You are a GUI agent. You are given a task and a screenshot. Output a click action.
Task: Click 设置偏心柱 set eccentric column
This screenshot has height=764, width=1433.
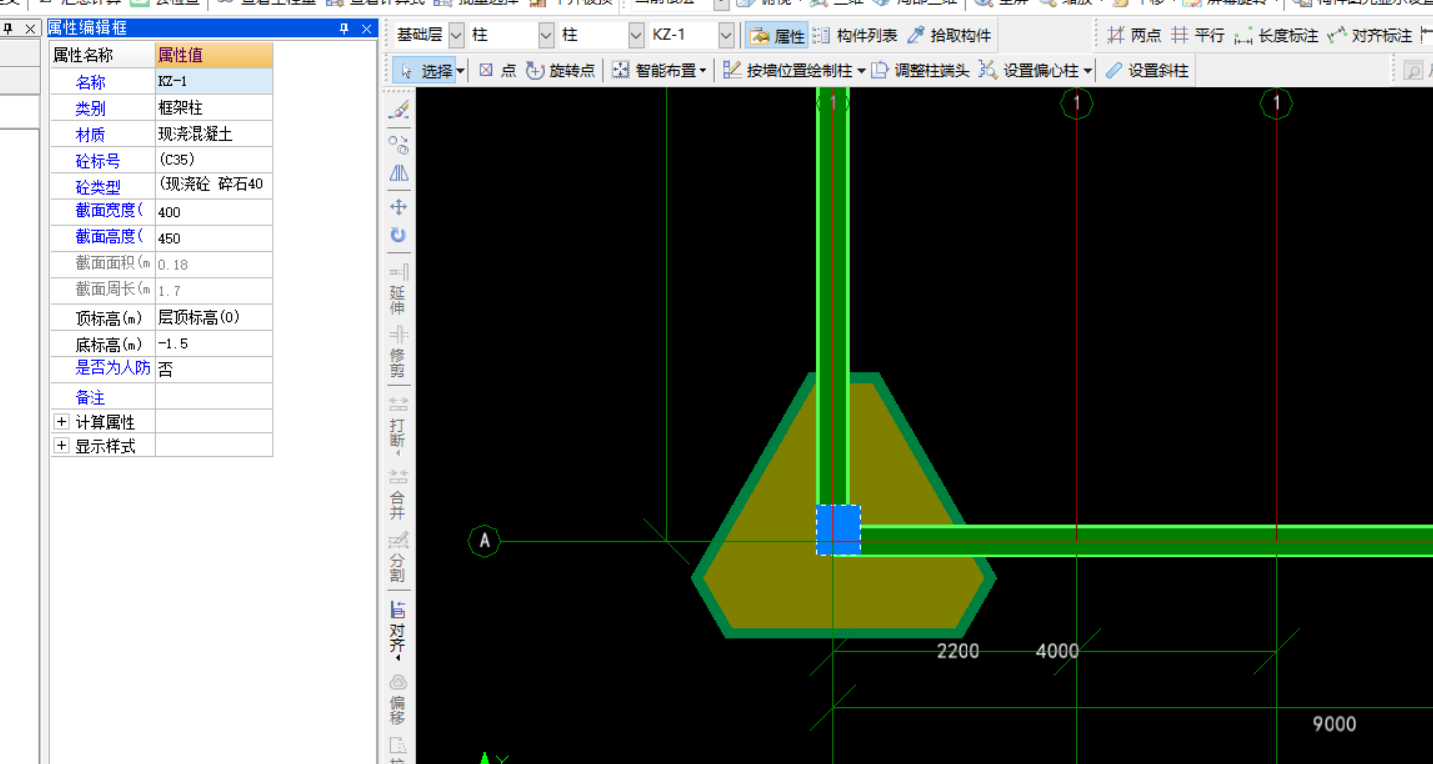click(1029, 70)
